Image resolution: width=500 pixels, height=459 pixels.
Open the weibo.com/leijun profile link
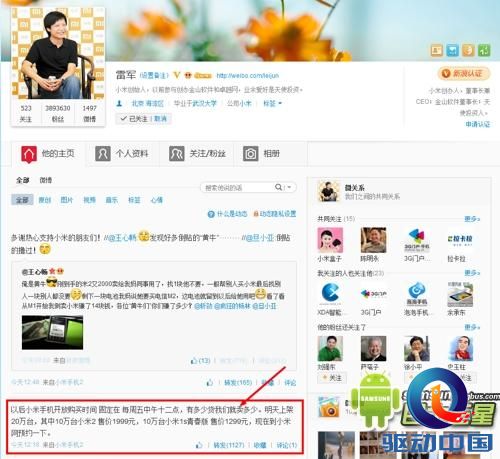tap(247, 76)
